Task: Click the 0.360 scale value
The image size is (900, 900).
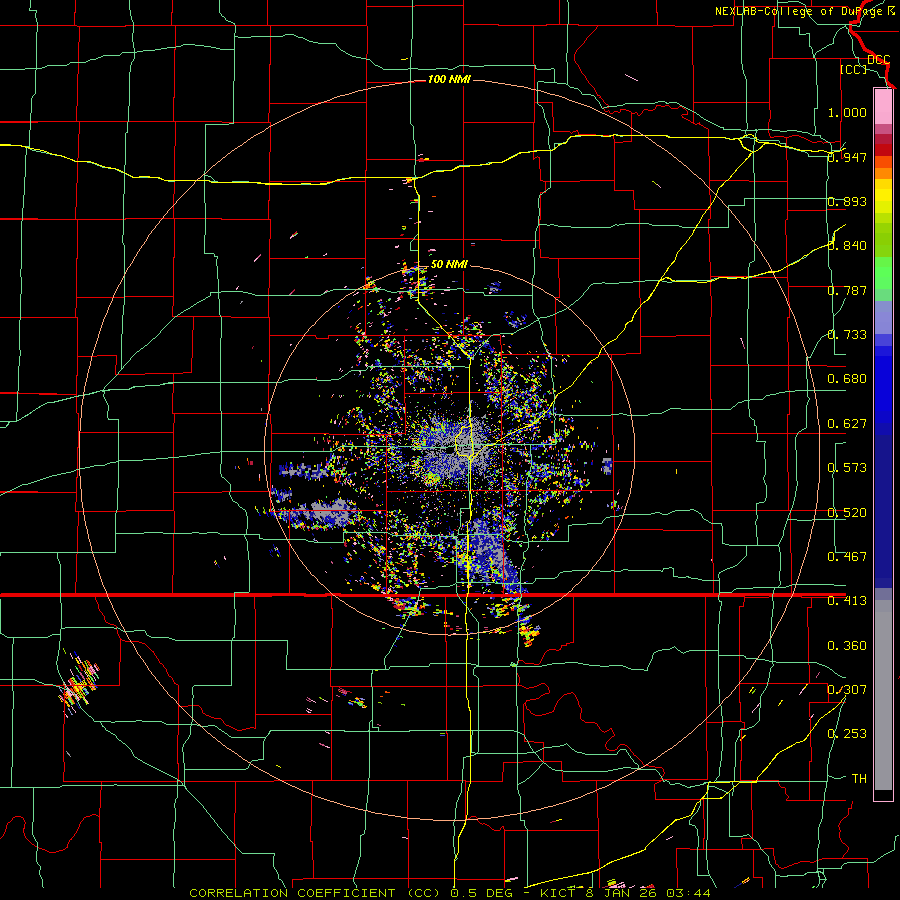Action: coord(847,646)
